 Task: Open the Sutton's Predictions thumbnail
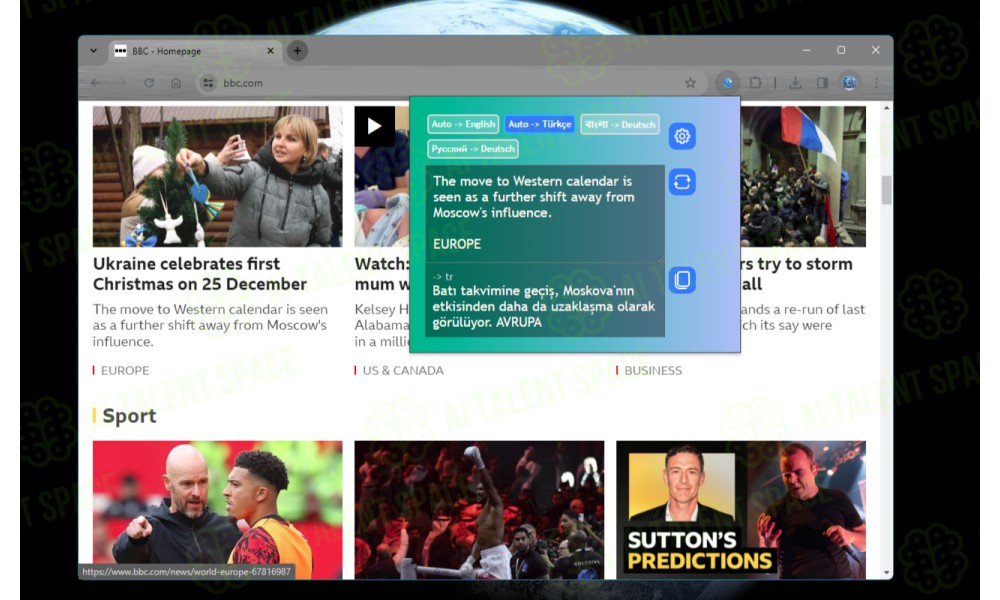point(741,510)
